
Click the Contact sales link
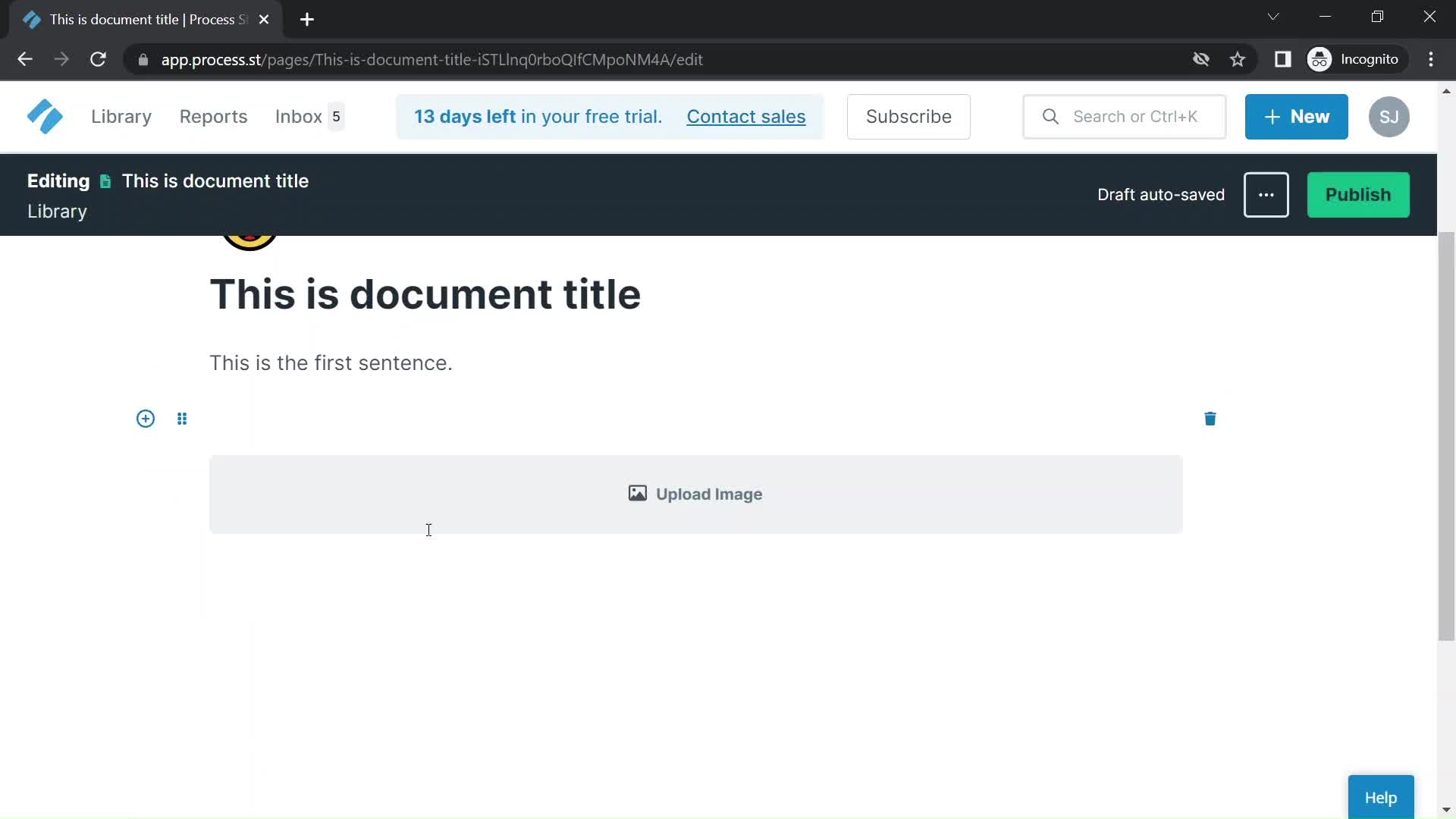pos(746,116)
